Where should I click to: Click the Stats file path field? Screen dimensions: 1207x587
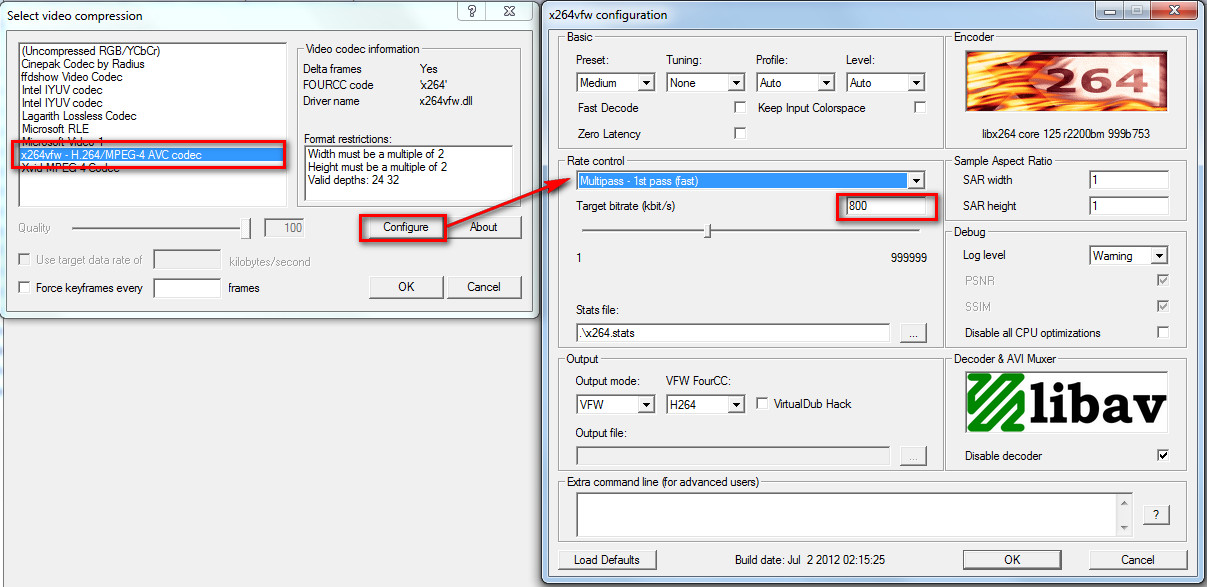pos(733,333)
